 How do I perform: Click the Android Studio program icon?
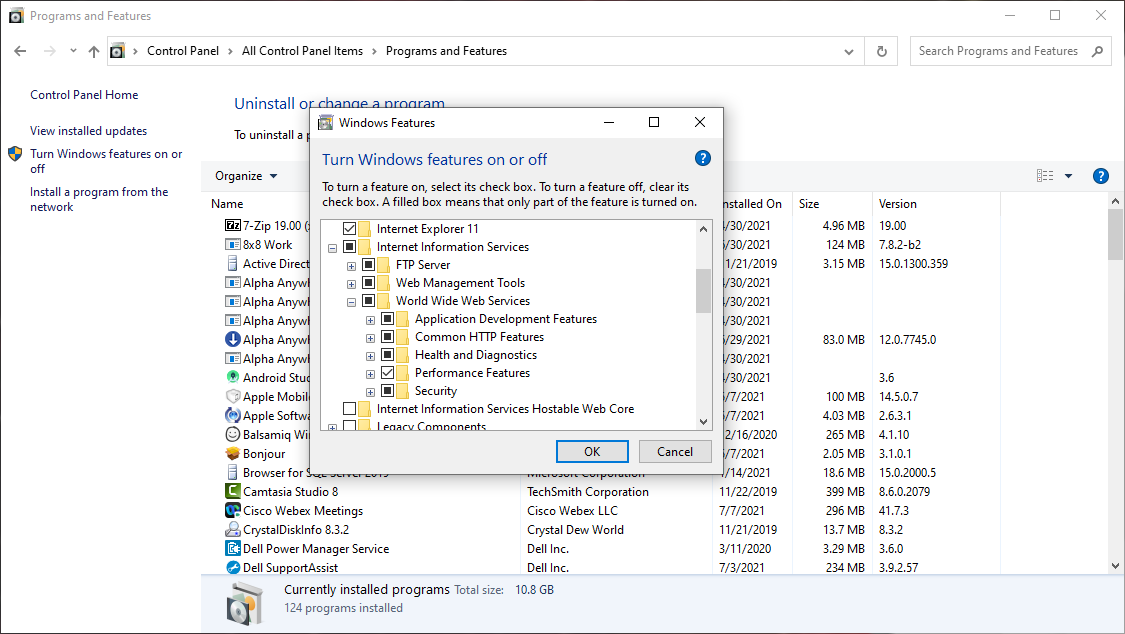click(x=232, y=378)
